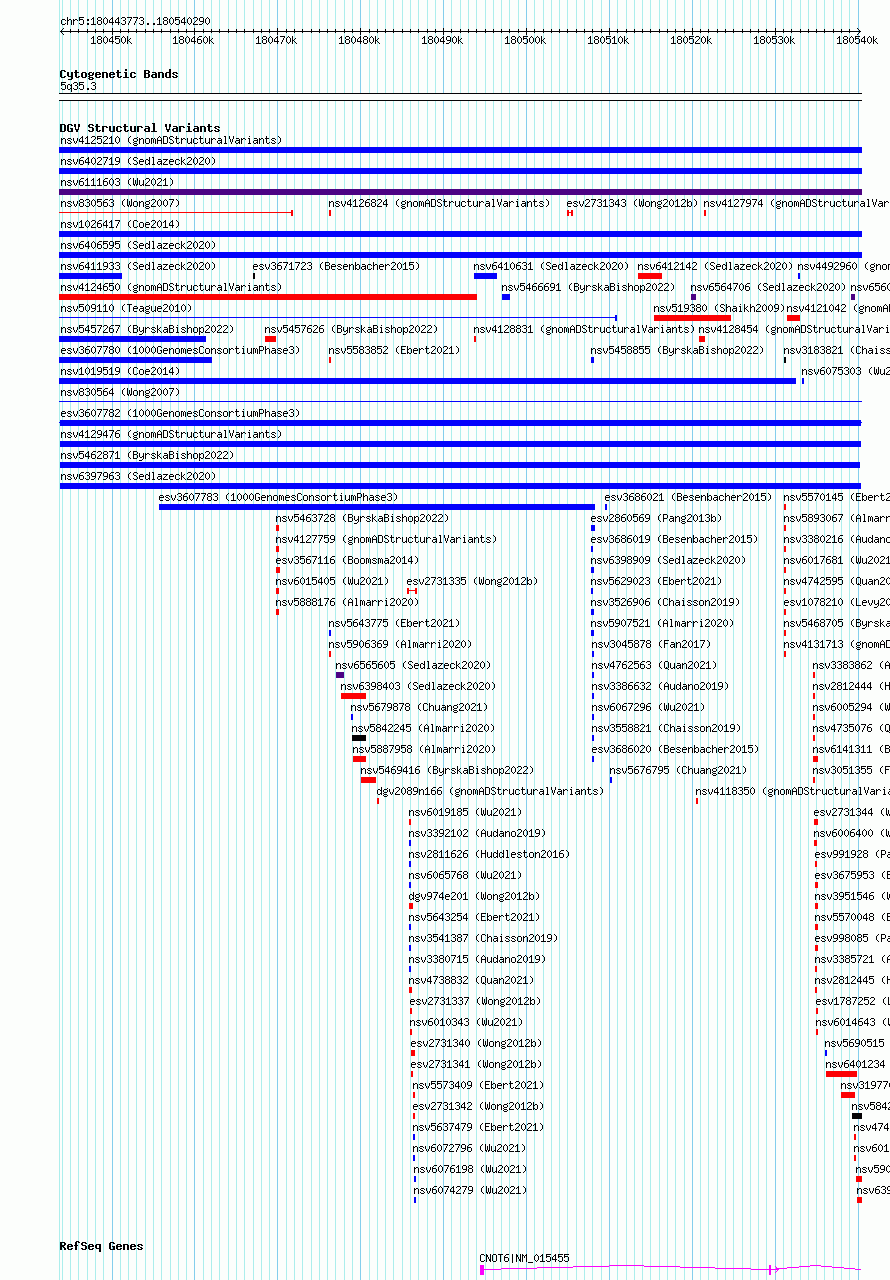Select esv3607783 (1000GenomesConsortiumPhase3) label

click(278, 497)
